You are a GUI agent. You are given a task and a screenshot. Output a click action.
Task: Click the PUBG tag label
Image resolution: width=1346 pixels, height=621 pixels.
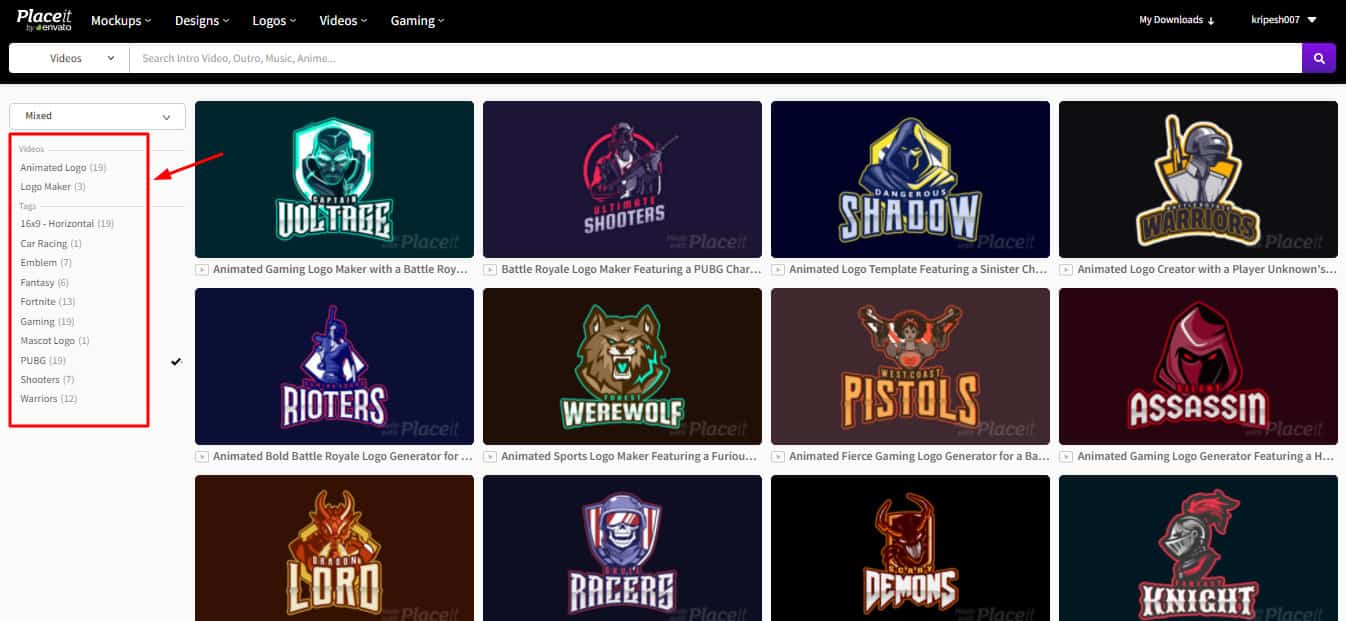pos(43,360)
